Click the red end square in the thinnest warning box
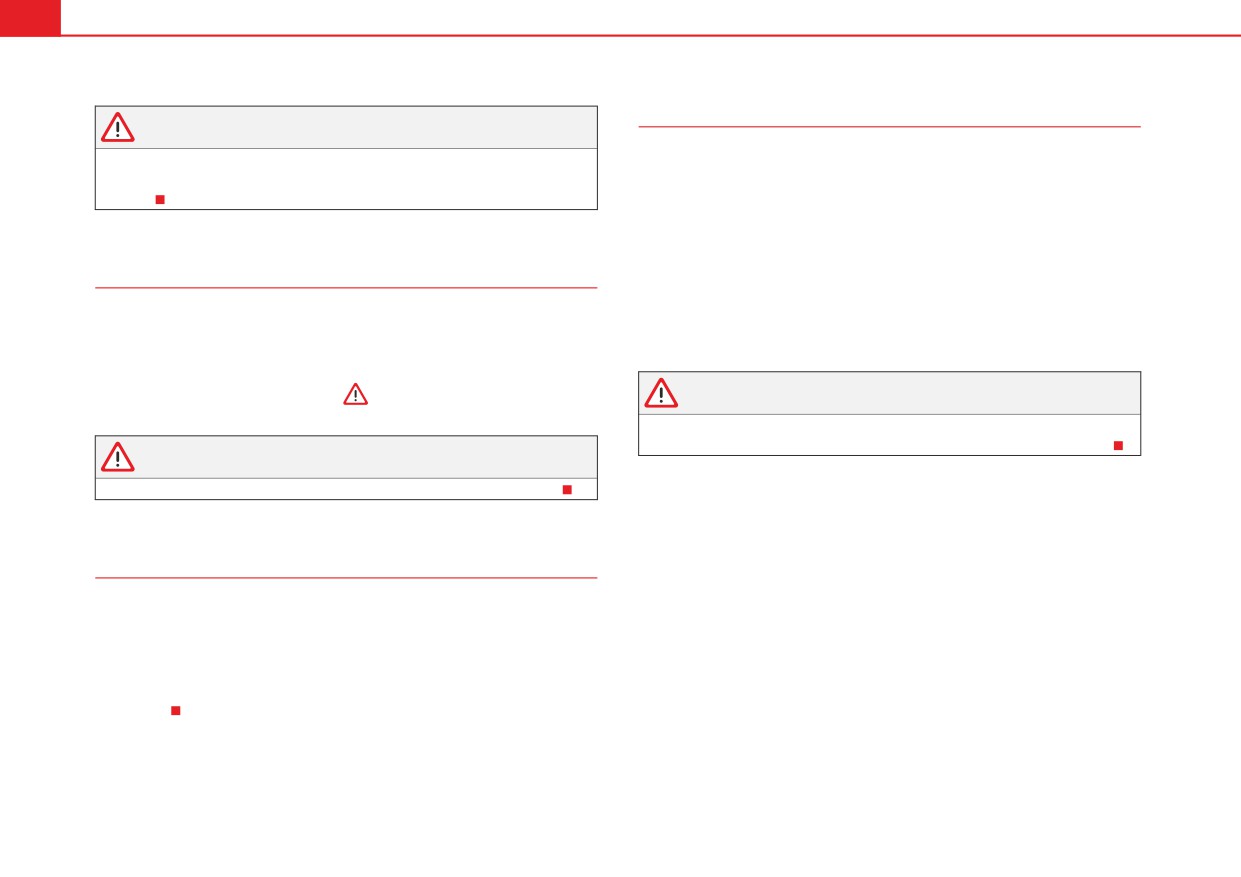Screen dimensions: 1241x877 click(x=566, y=489)
